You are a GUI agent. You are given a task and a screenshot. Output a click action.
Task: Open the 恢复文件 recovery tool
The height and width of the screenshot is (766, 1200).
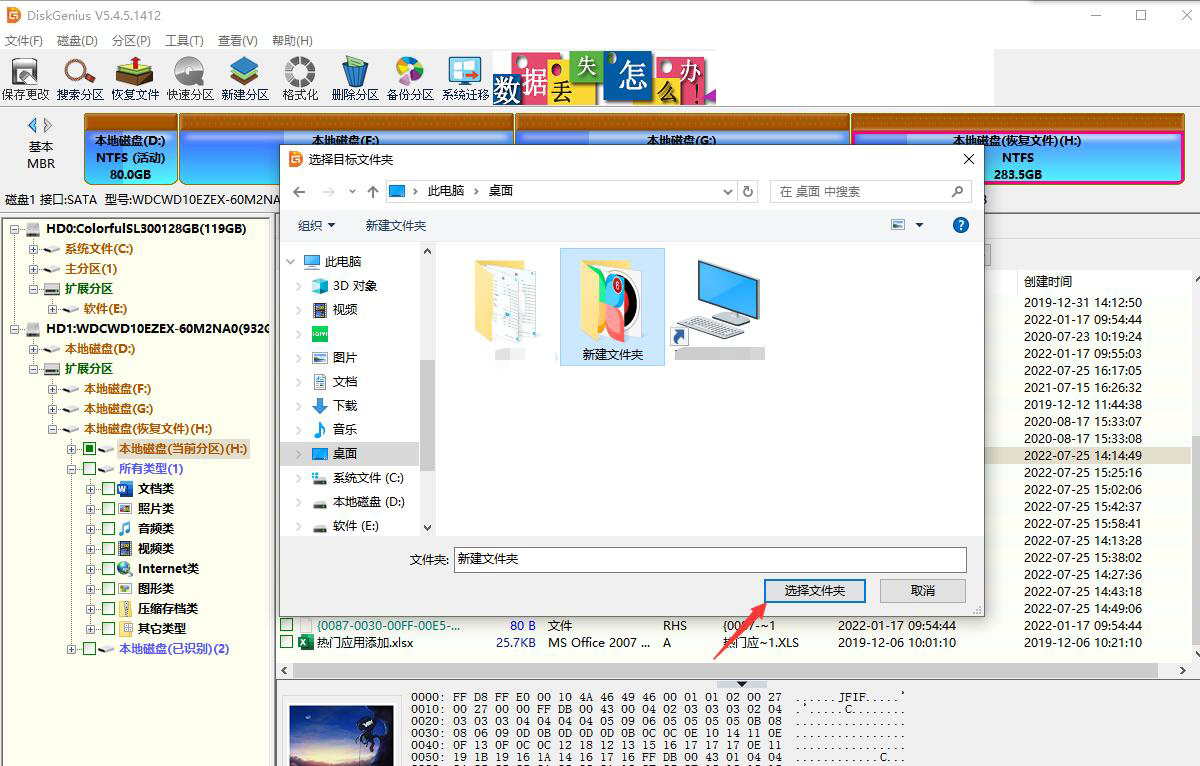pos(133,76)
